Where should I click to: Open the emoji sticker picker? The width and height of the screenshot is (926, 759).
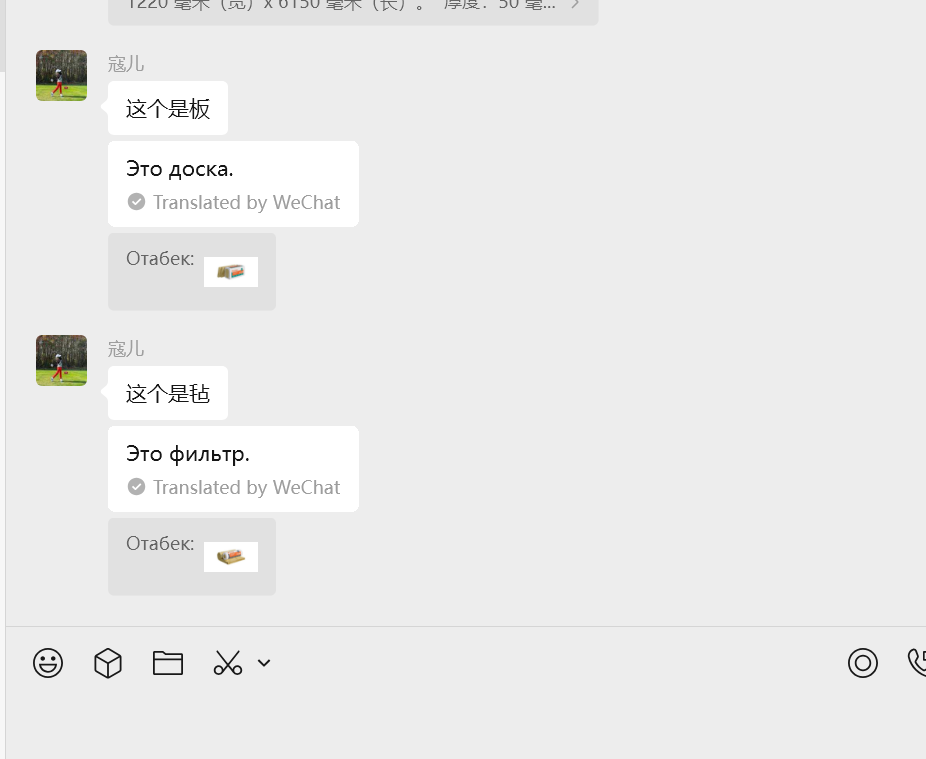[x=48, y=663]
